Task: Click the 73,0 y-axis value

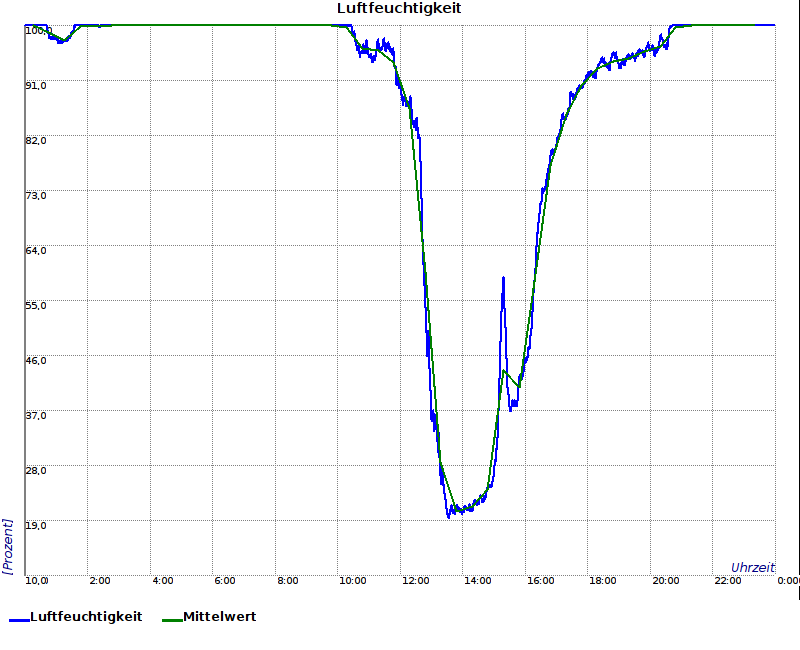Action: tap(36, 196)
